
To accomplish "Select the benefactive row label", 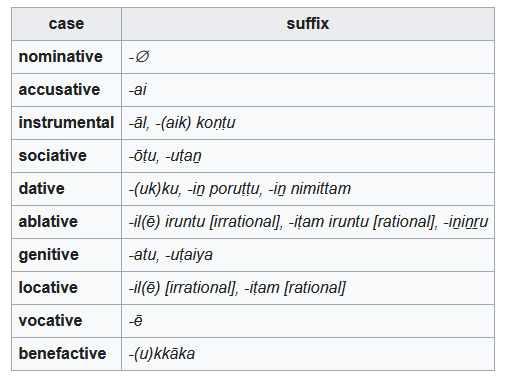I will [62, 354].
